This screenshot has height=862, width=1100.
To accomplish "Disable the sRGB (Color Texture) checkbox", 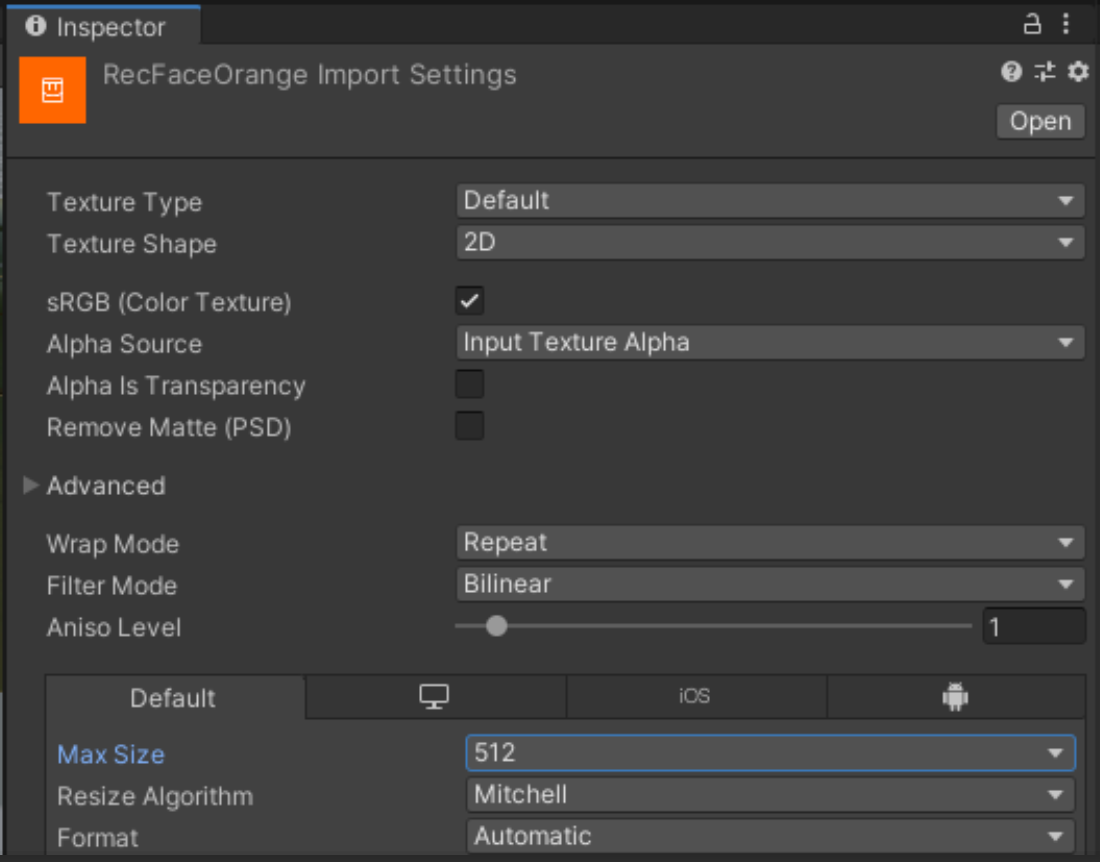I will 468,300.
